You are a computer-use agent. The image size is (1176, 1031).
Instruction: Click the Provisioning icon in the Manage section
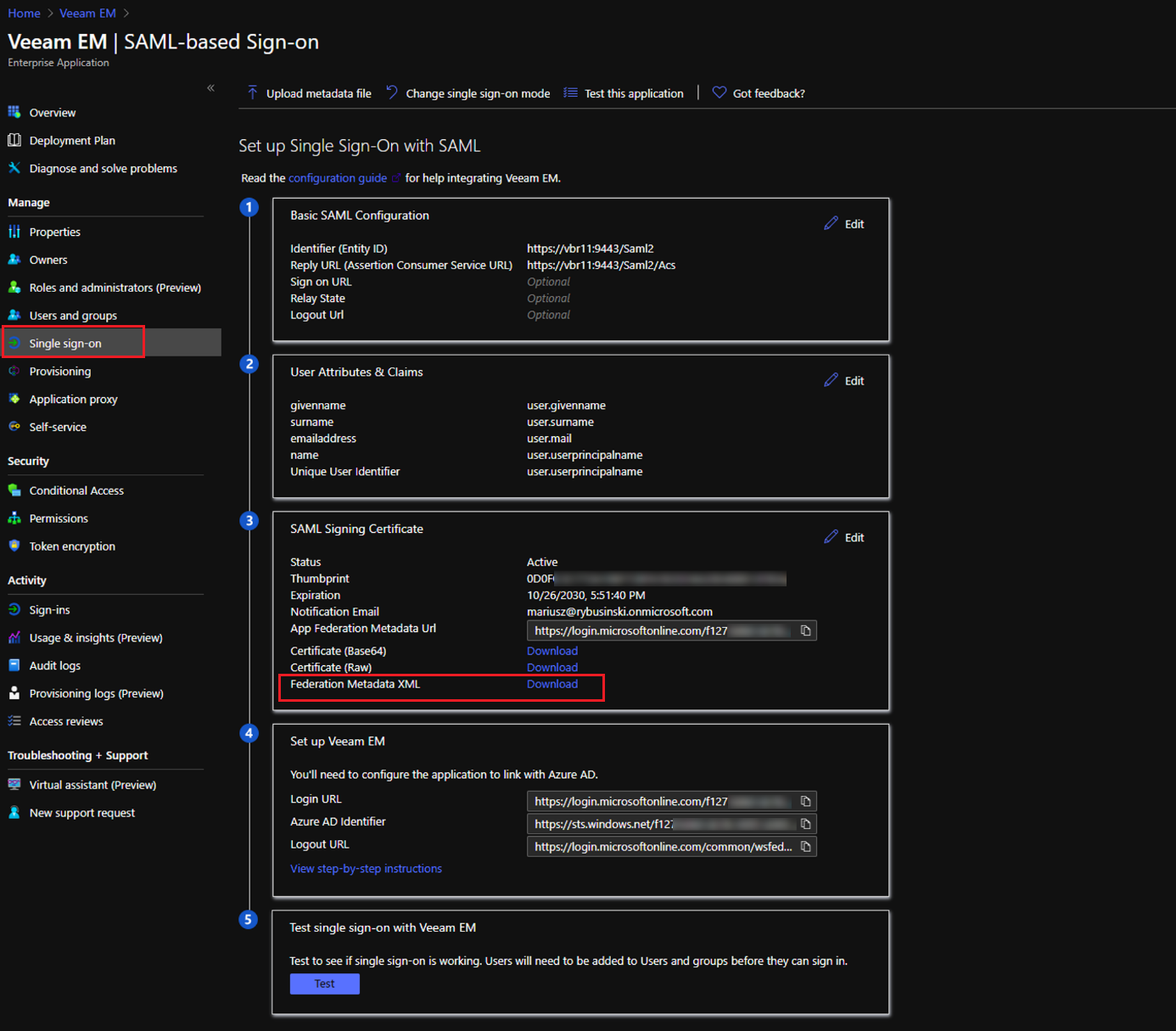pyautogui.click(x=14, y=371)
